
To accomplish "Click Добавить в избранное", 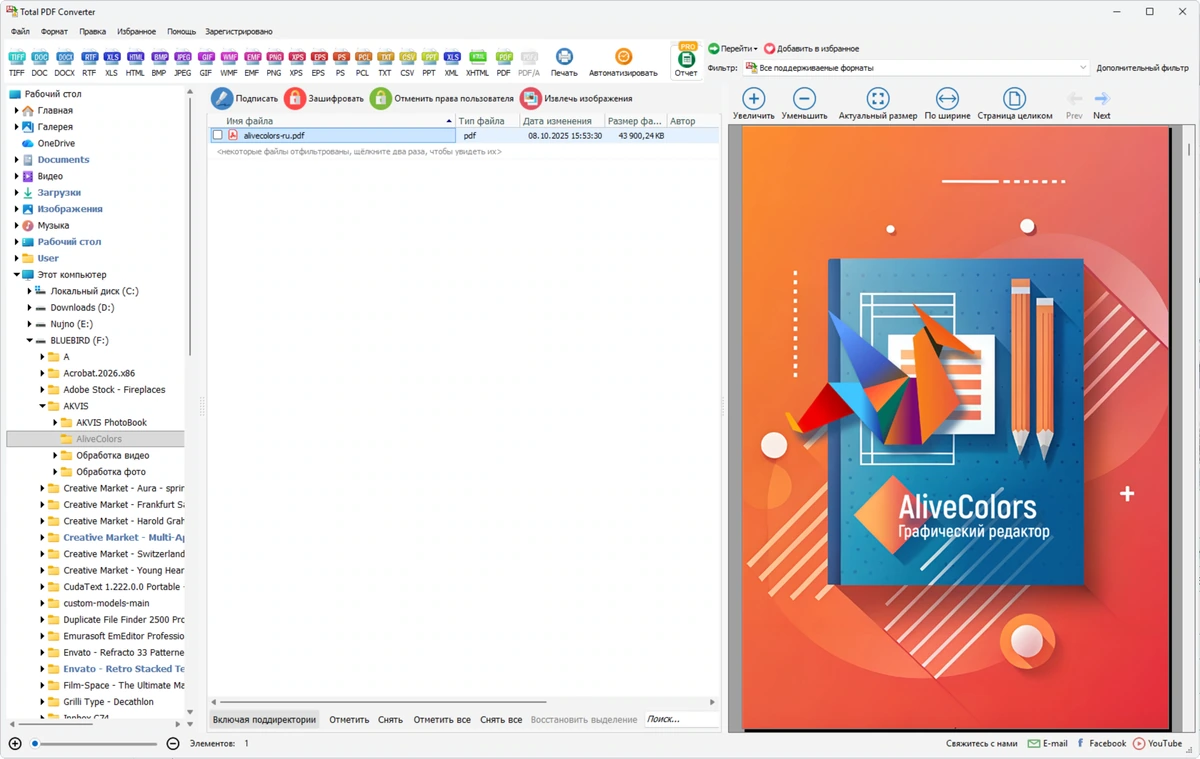I will pos(811,48).
